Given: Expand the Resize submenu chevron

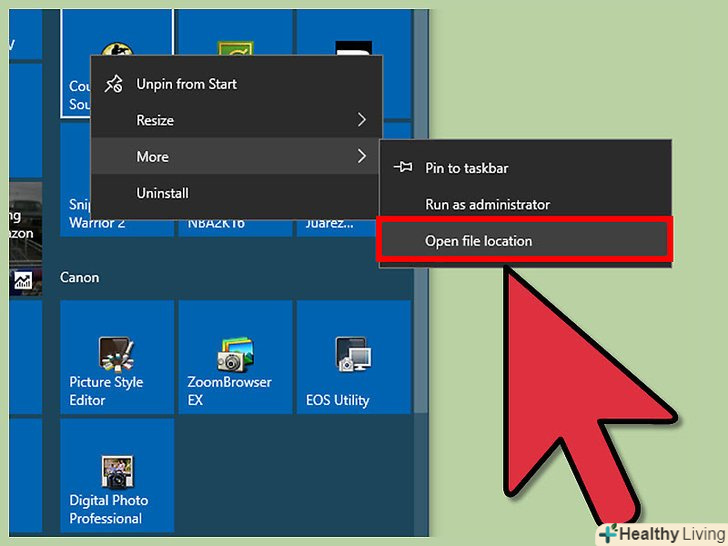Looking at the screenshot, I should (x=362, y=120).
